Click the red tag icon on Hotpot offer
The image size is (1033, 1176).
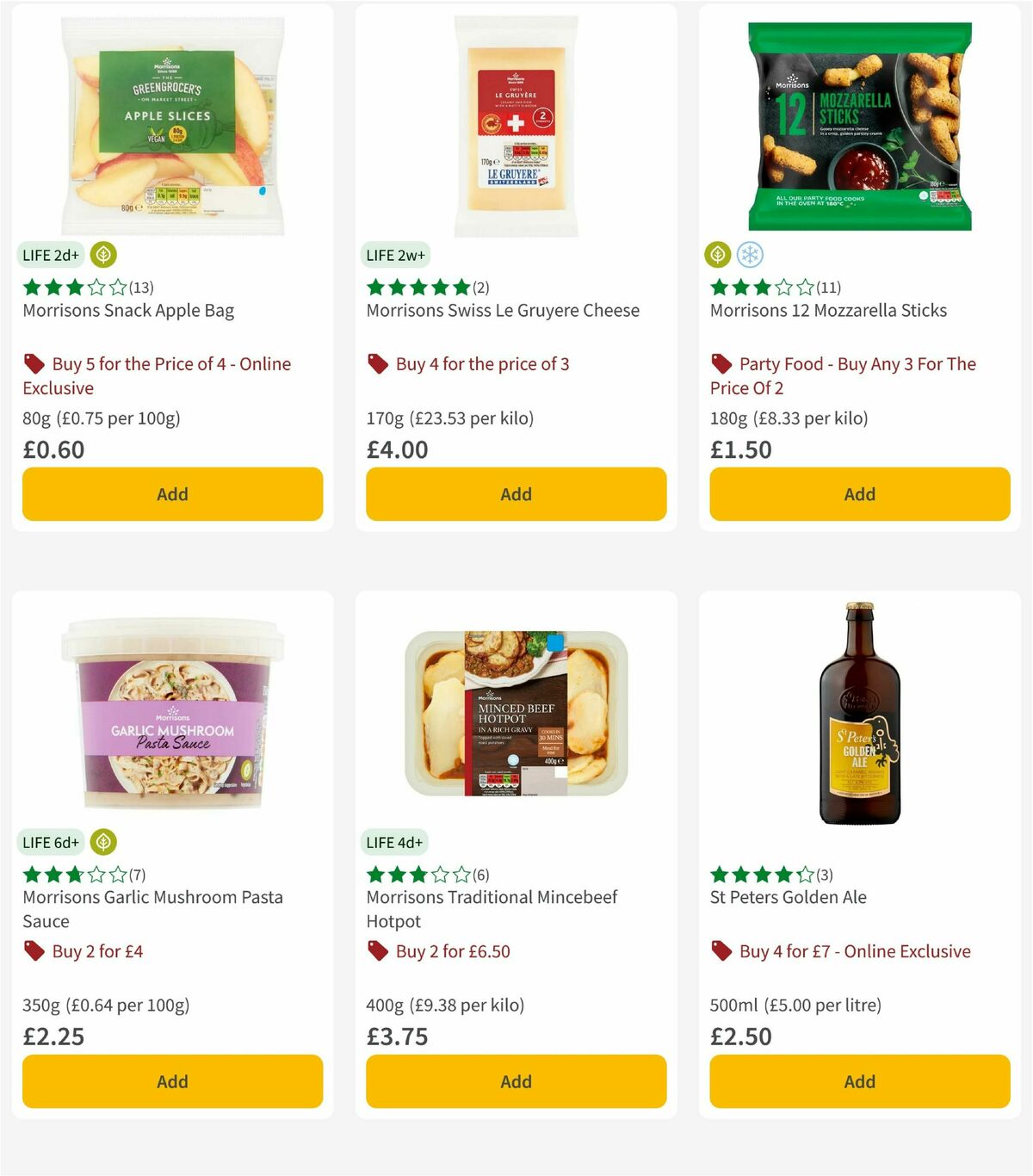(377, 950)
